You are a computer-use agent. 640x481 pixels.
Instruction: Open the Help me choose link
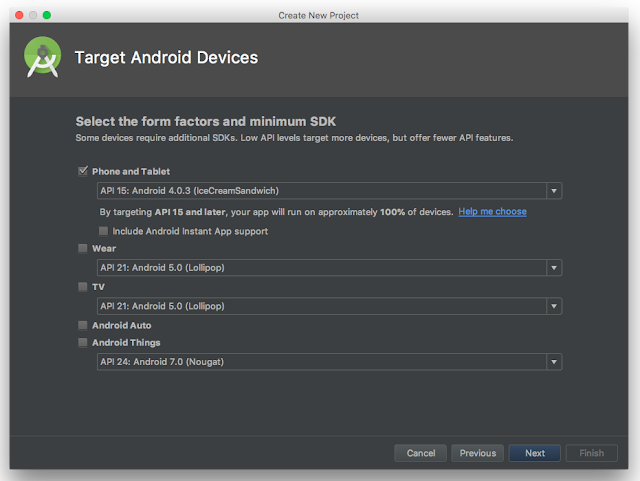(x=492, y=212)
